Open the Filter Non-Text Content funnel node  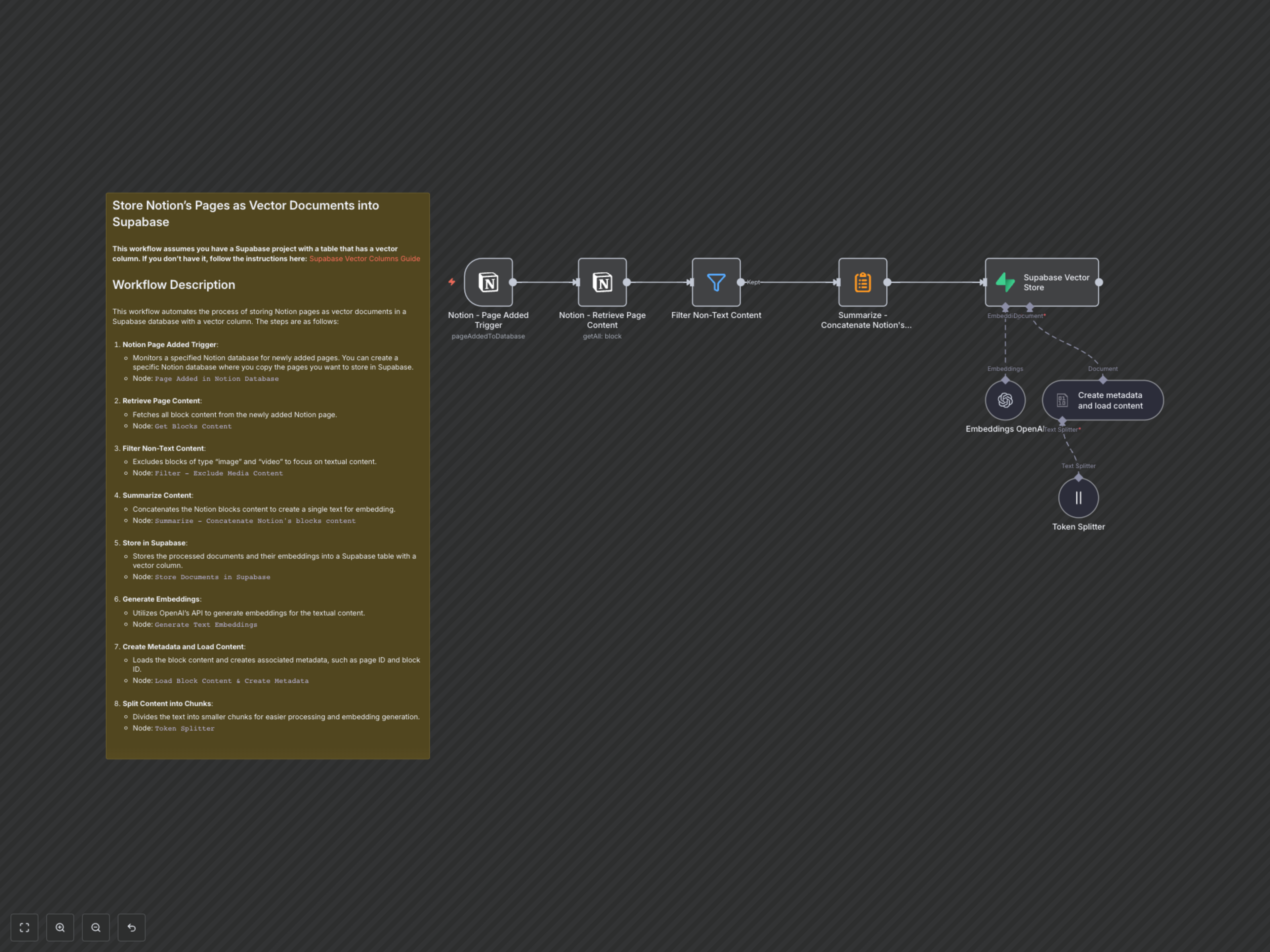716,282
